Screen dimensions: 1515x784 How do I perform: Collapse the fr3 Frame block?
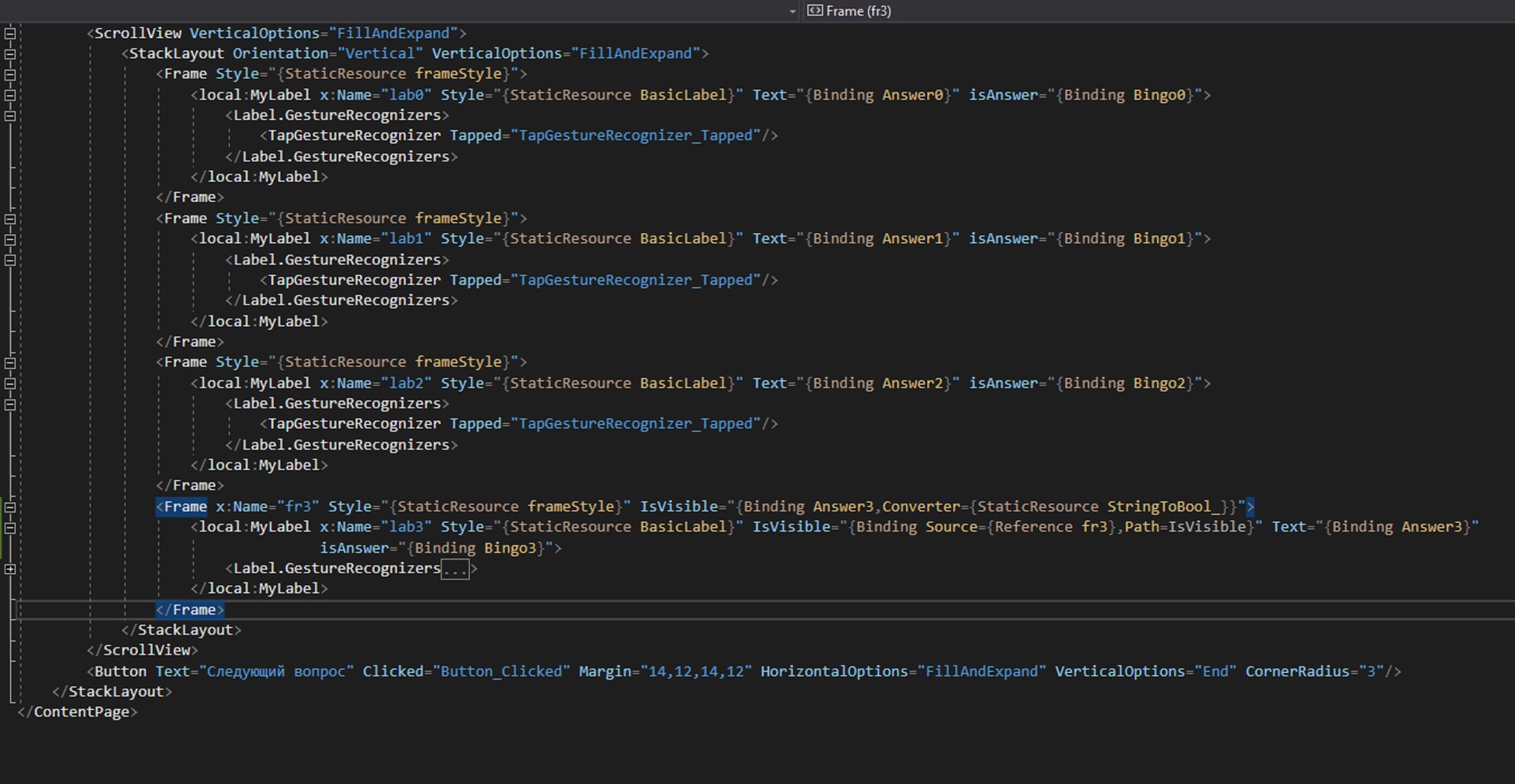coord(10,507)
